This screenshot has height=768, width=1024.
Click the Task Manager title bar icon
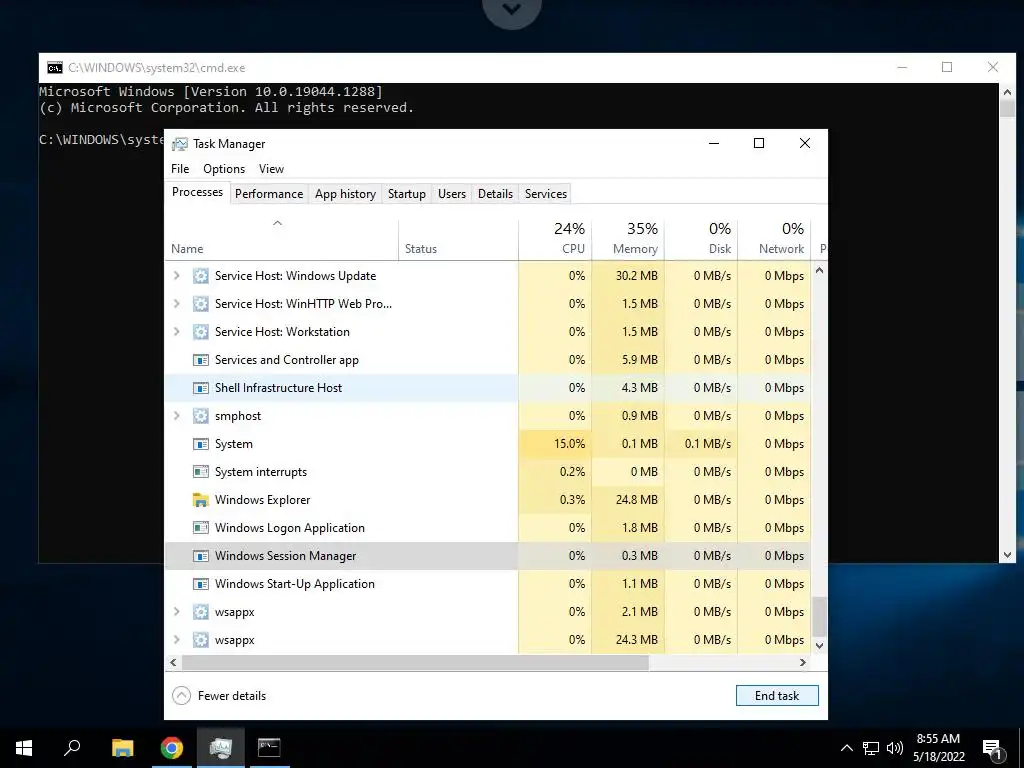[x=180, y=144]
